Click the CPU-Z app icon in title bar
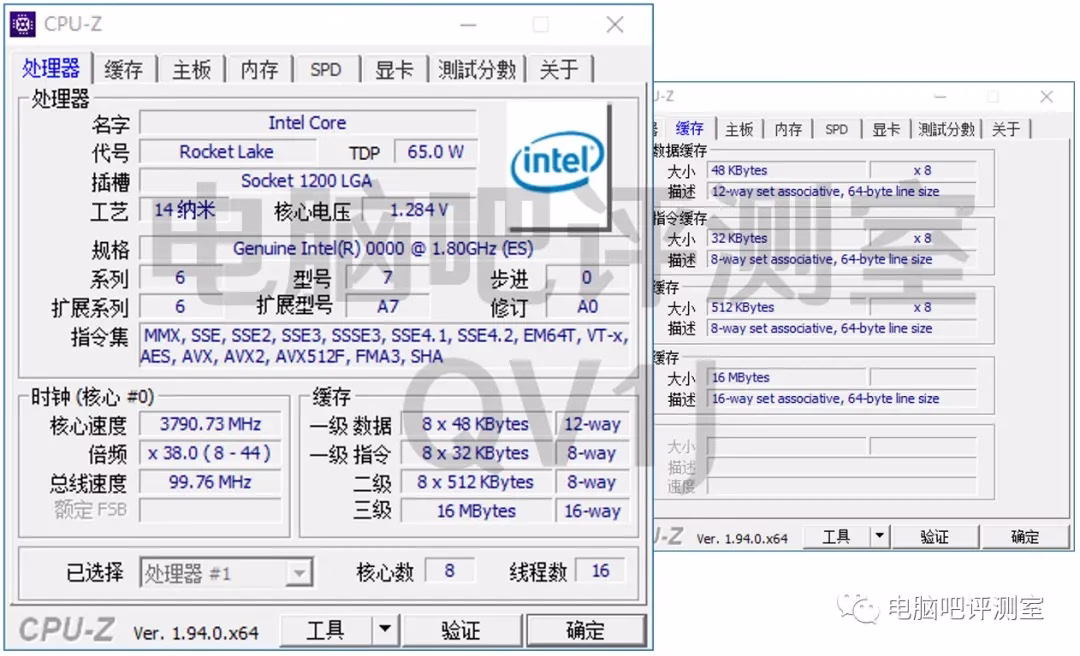Image resolution: width=1080 pixels, height=656 pixels. click(x=22, y=24)
